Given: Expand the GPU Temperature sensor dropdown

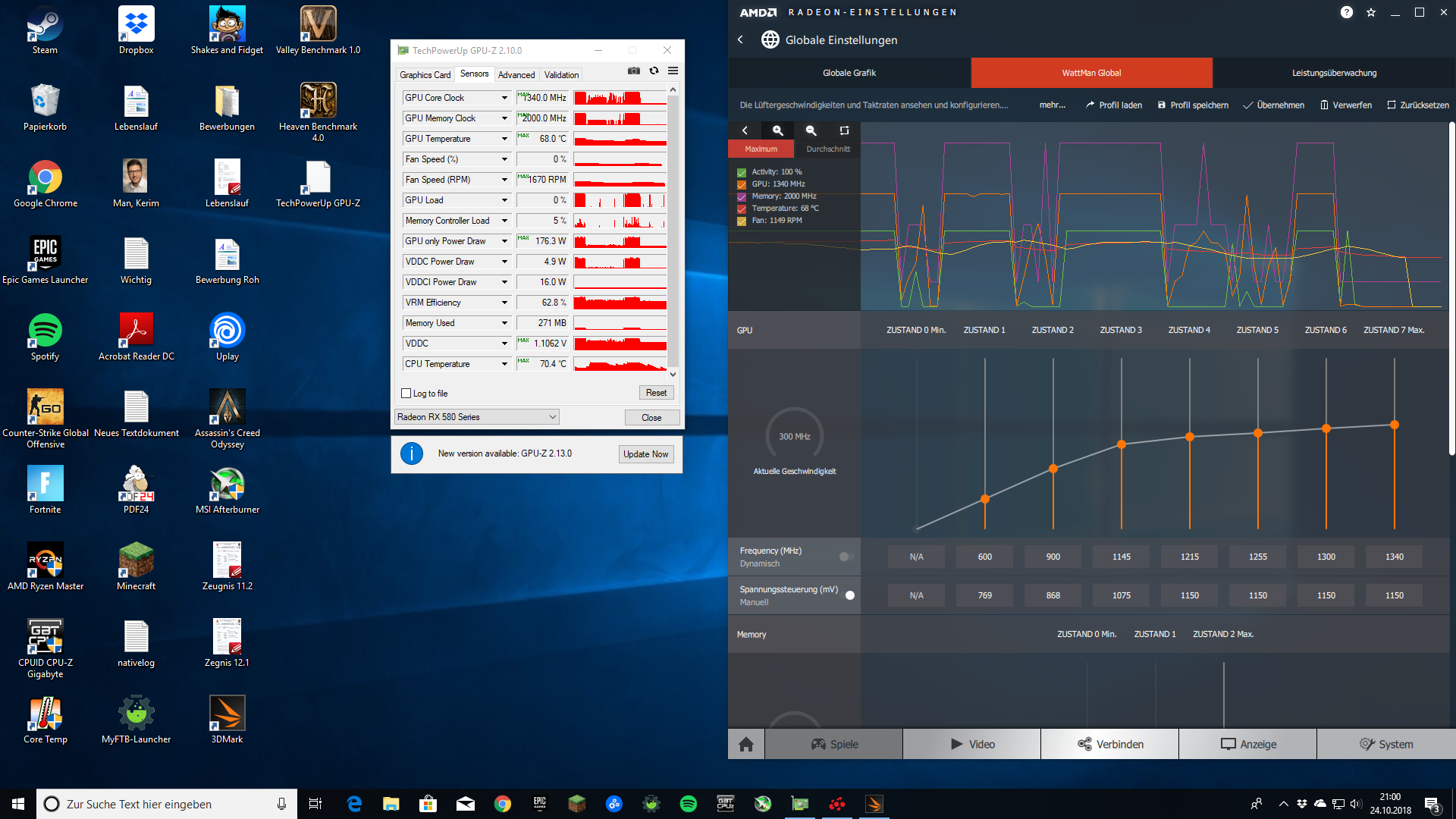Looking at the screenshot, I should (504, 139).
